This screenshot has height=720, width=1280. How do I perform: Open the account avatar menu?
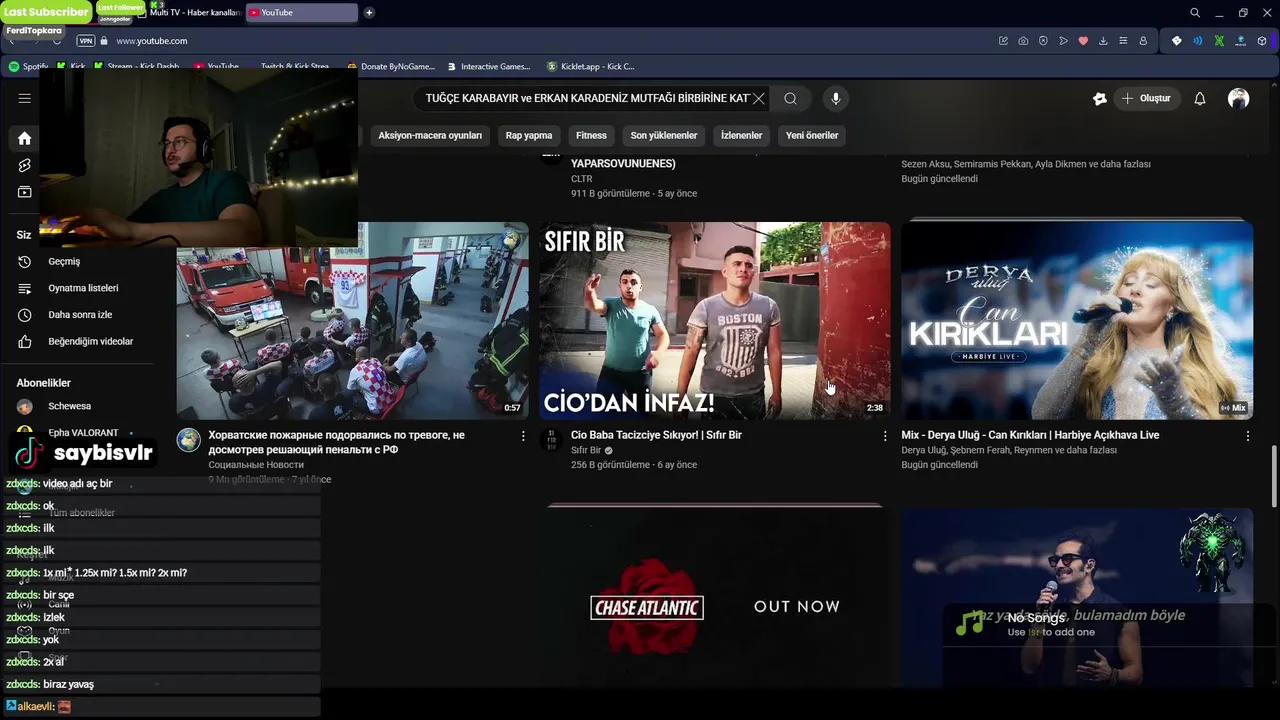tap(1239, 98)
